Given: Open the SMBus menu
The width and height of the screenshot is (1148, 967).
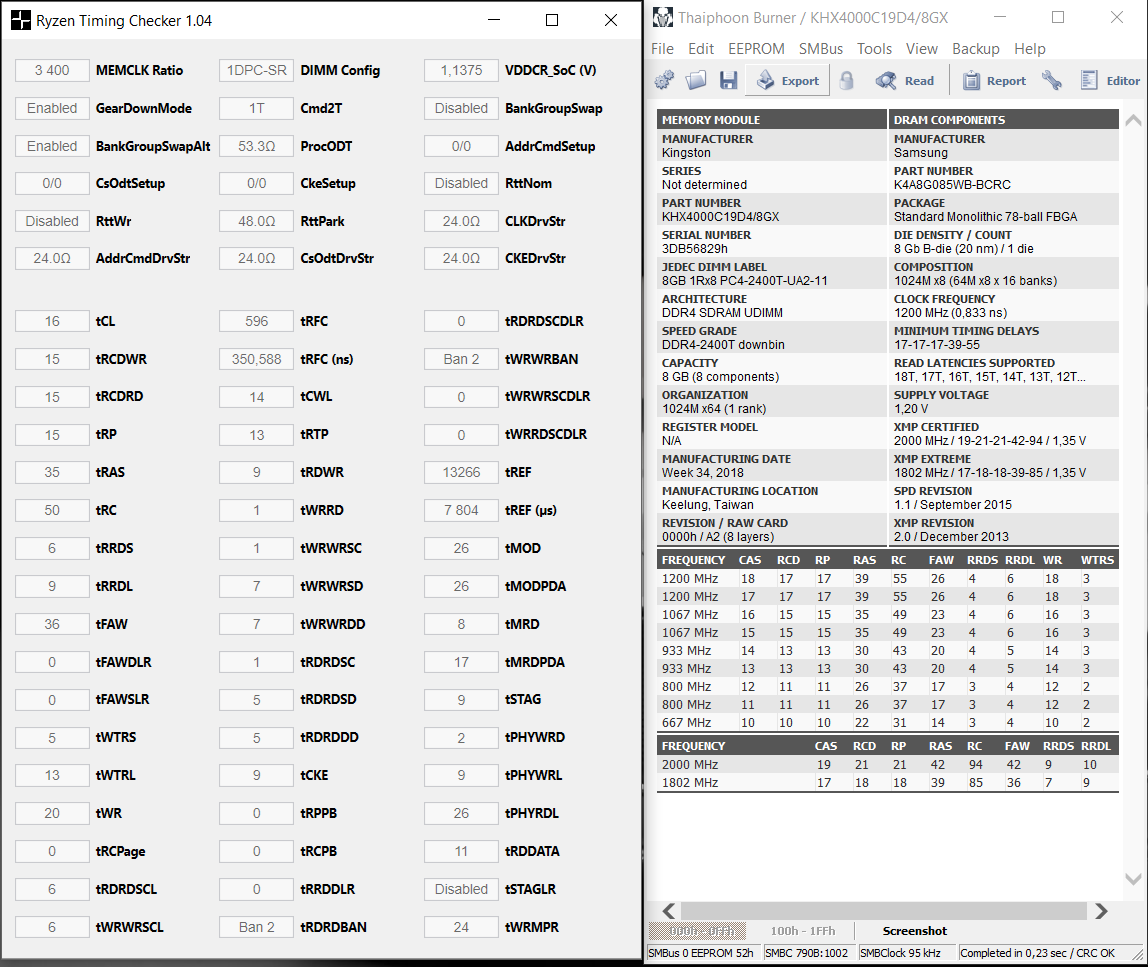Looking at the screenshot, I should [x=821, y=49].
